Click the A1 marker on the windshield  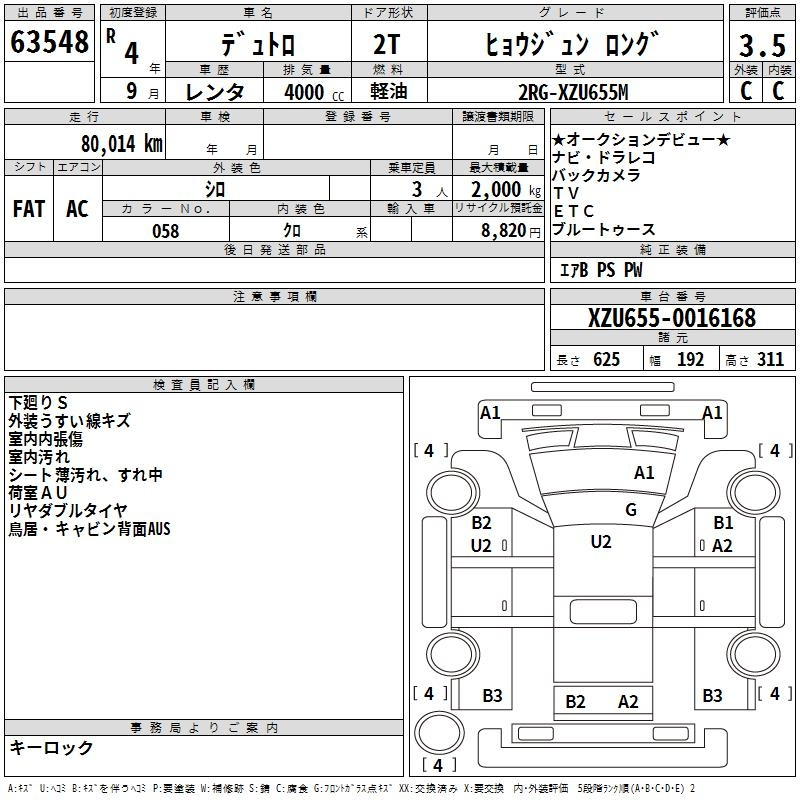[x=644, y=473]
